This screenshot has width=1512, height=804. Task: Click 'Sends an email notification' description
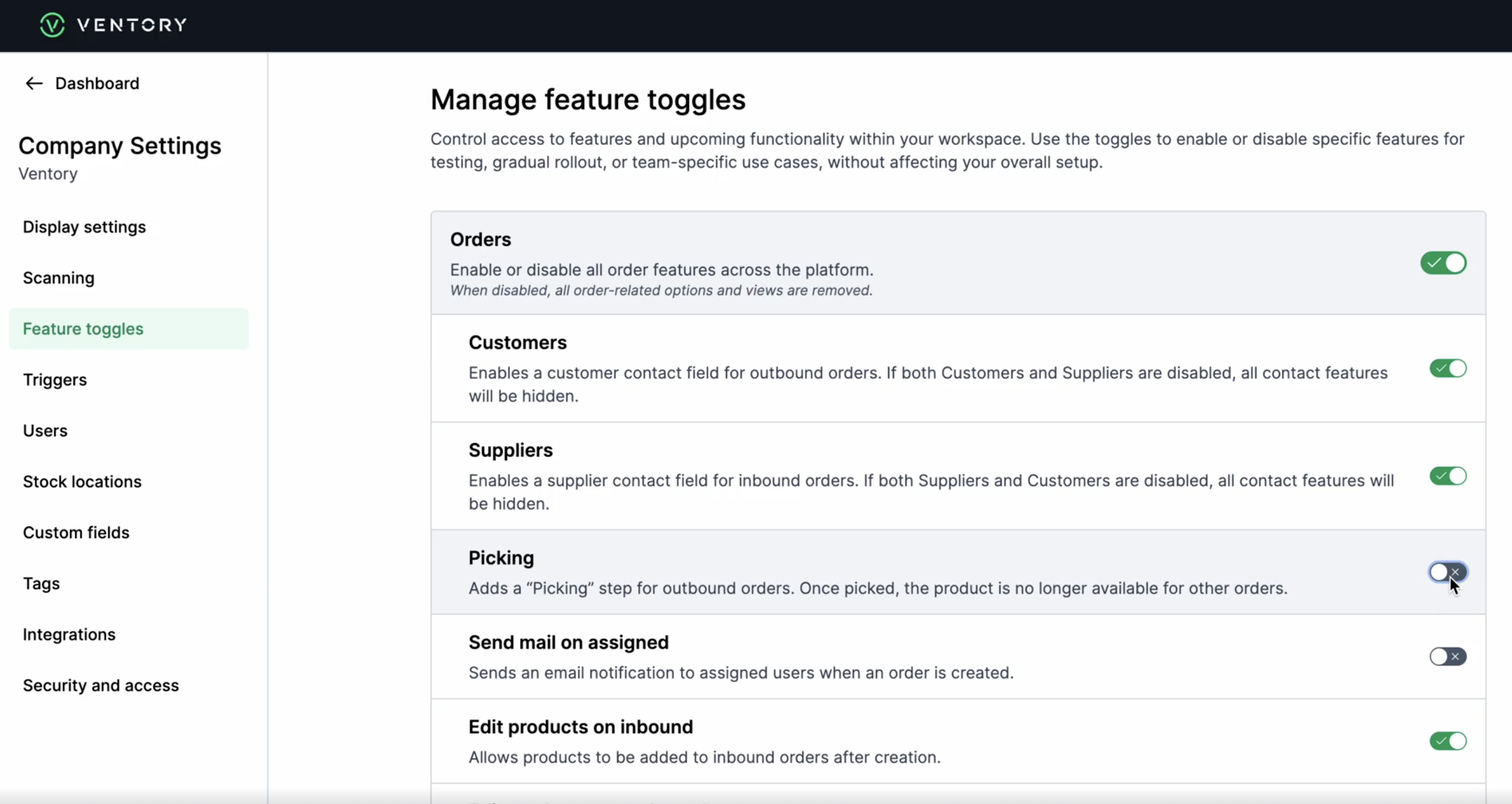(x=741, y=673)
